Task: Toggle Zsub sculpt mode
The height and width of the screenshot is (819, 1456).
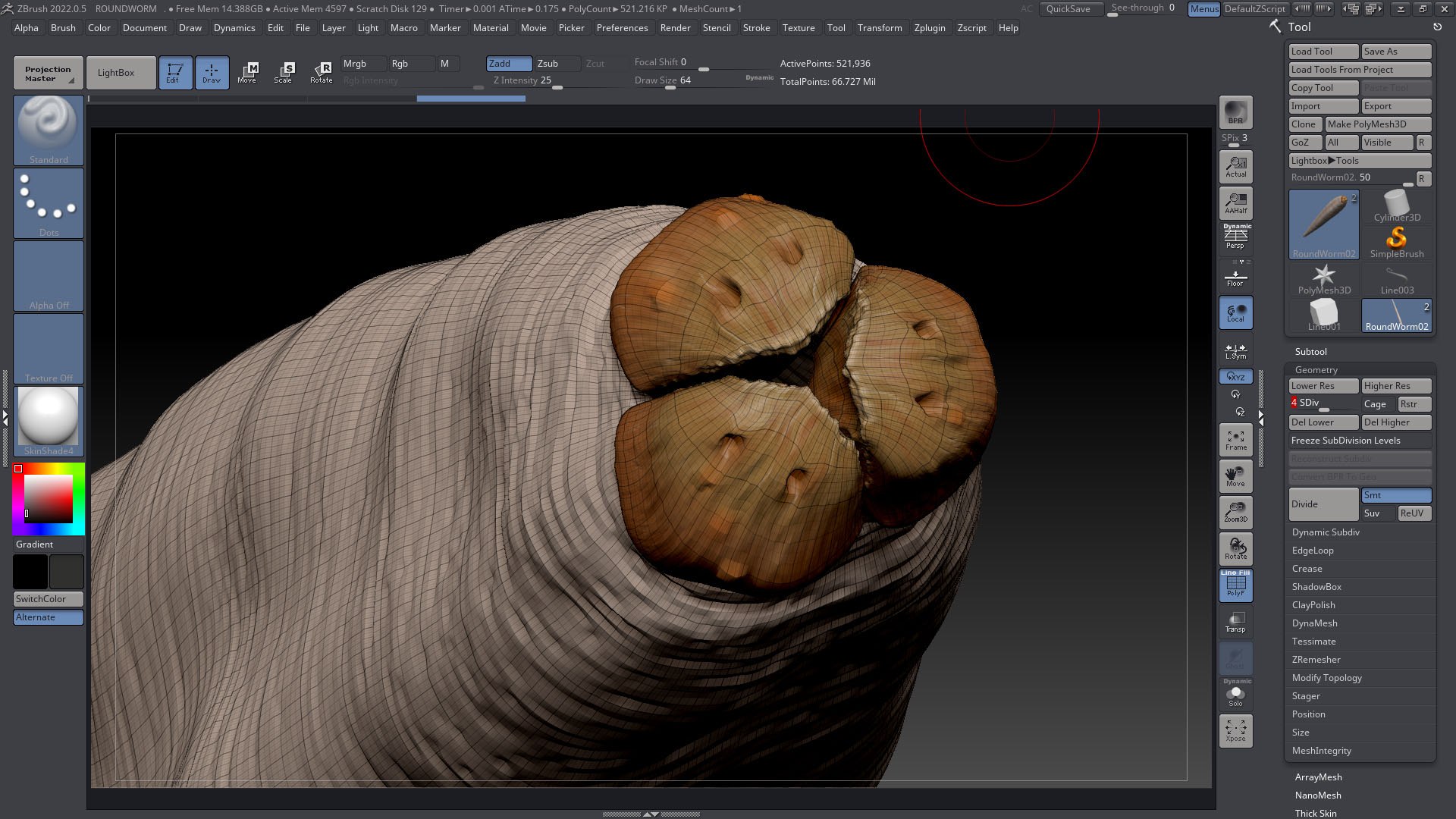Action: (x=557, y=64)
